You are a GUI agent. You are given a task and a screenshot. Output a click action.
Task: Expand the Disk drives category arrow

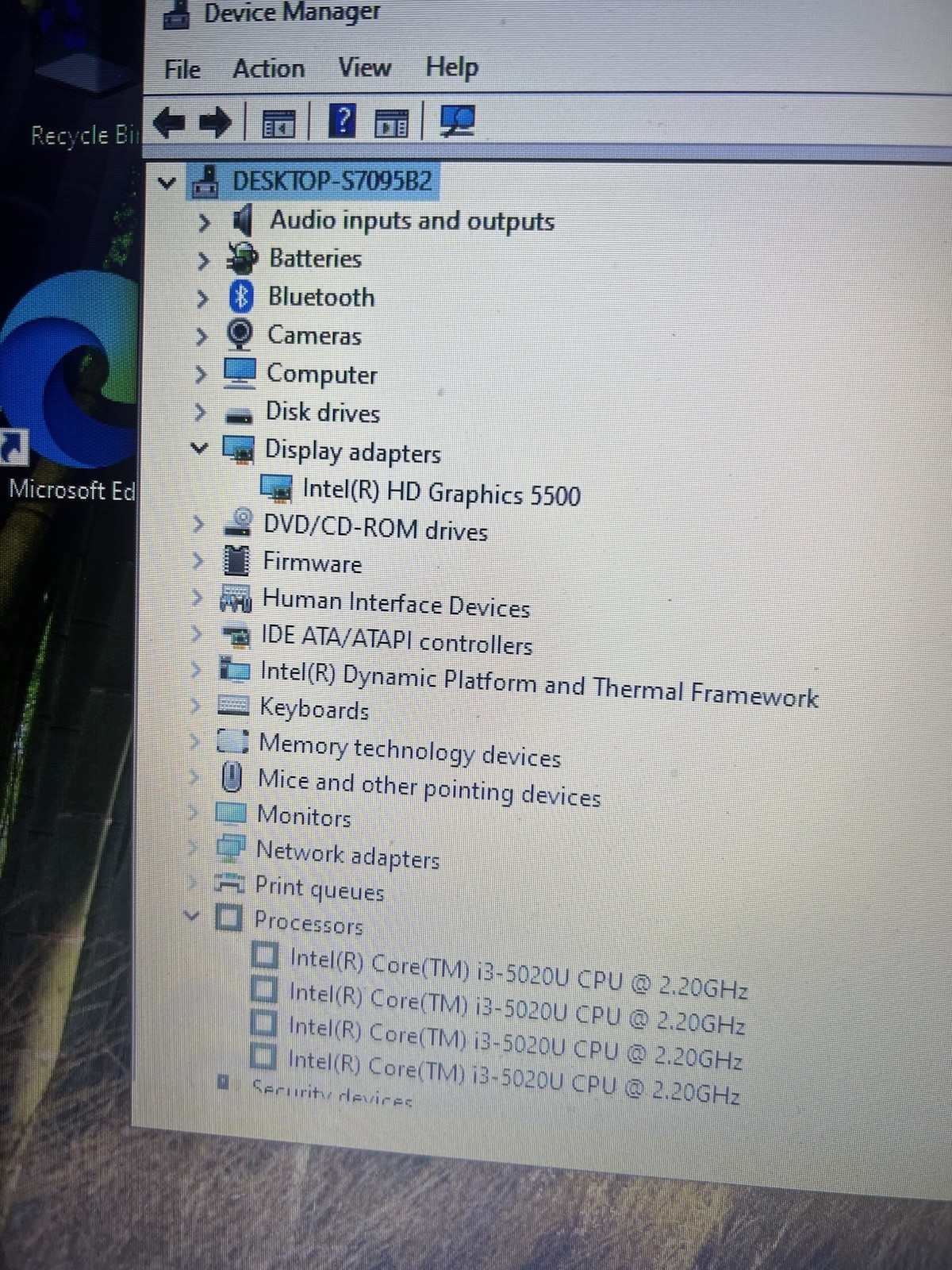pos(200,412)
